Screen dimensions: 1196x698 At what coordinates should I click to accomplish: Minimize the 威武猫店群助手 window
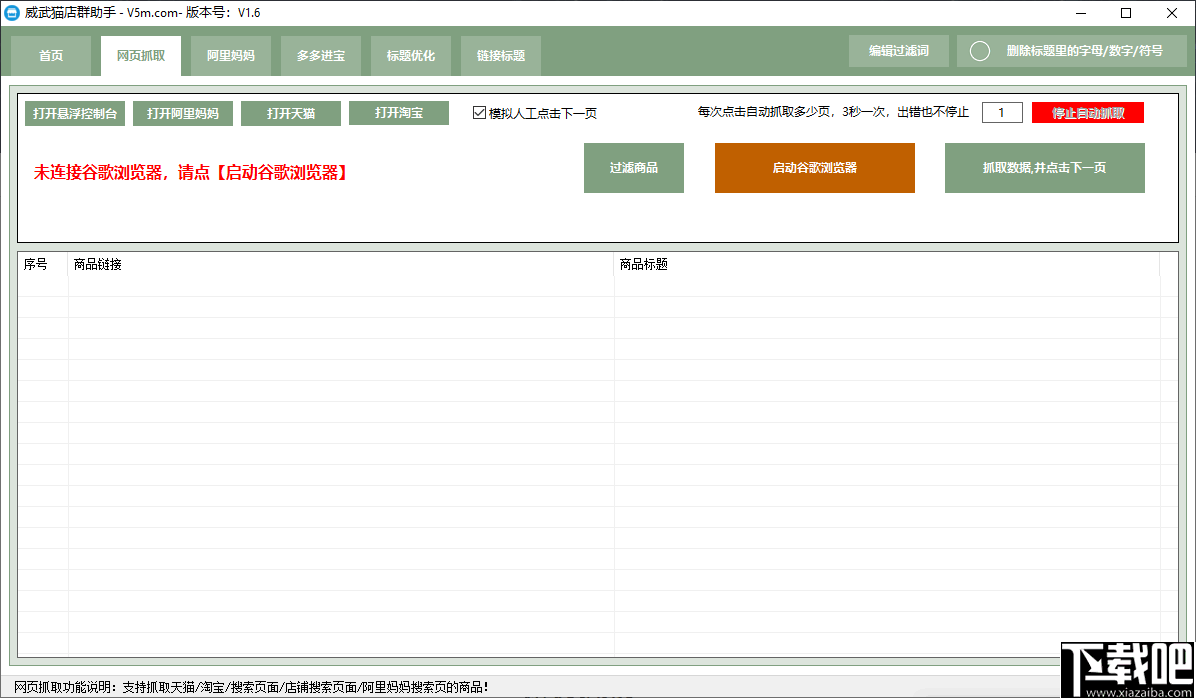[x=1082, y=12]
